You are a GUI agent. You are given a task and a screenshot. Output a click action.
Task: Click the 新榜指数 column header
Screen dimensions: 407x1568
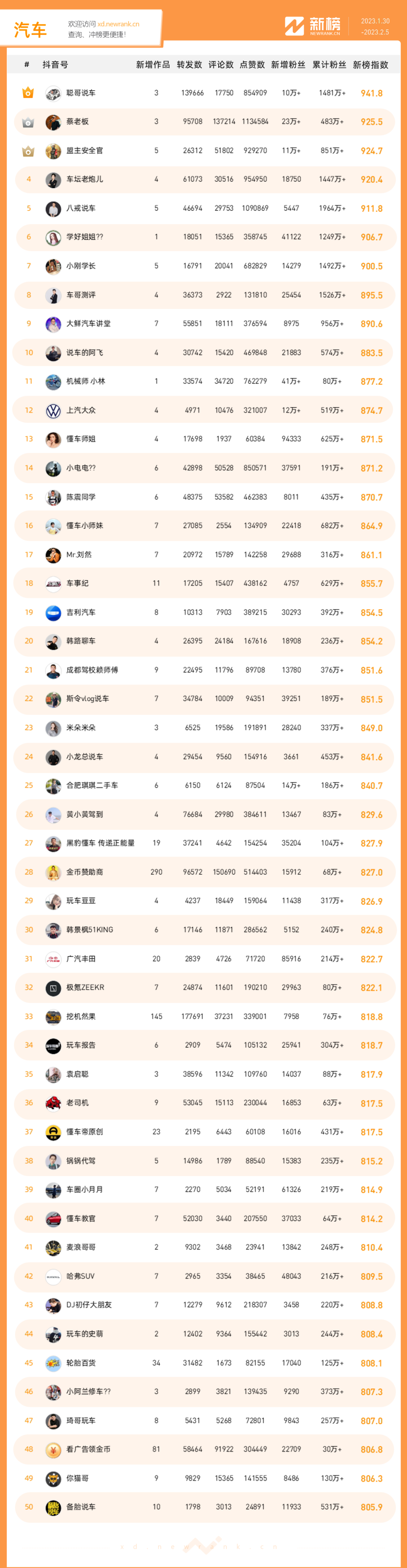(x=370, y=65)
